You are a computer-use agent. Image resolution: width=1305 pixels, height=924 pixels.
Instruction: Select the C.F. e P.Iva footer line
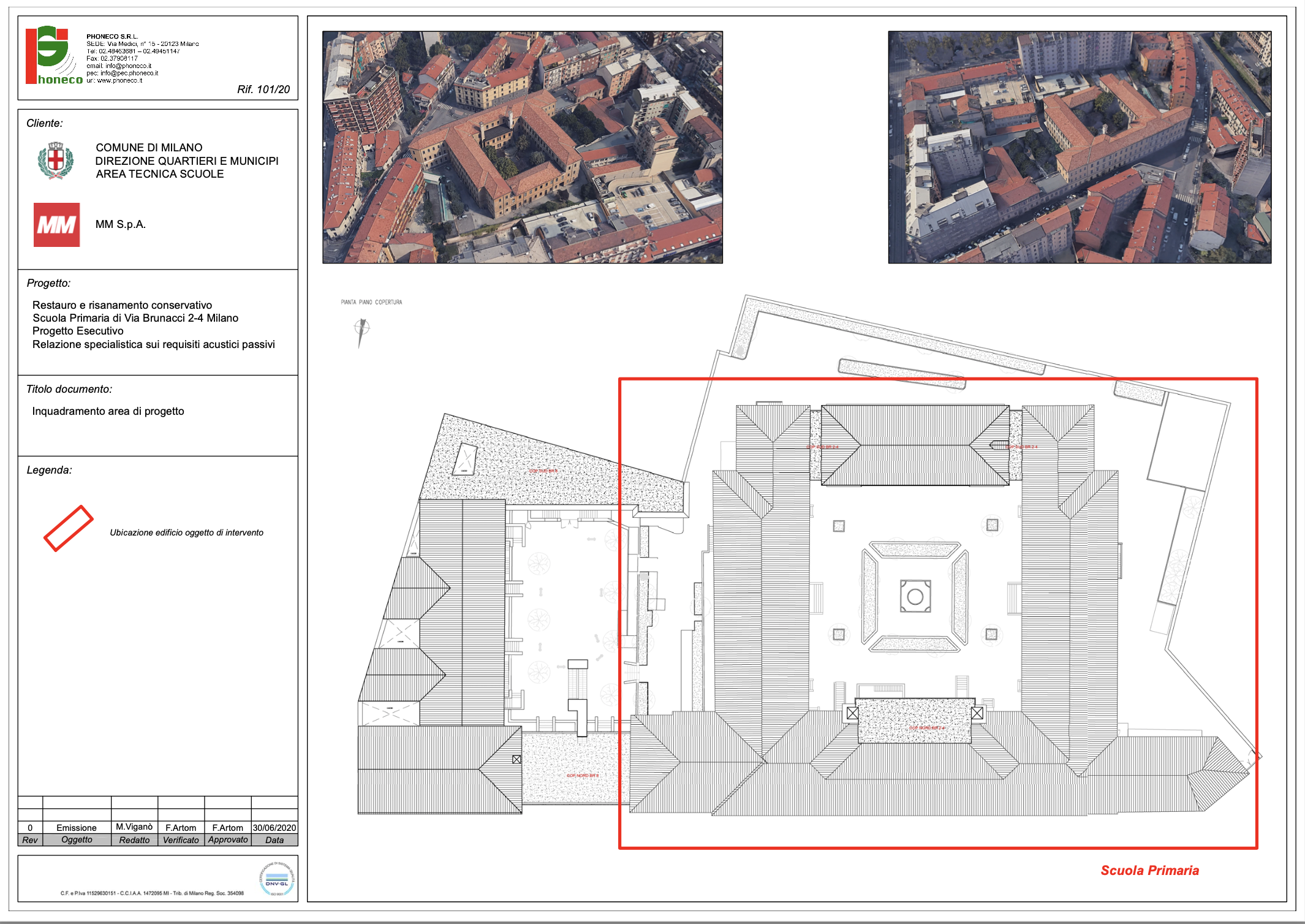[x=152, y=893]
